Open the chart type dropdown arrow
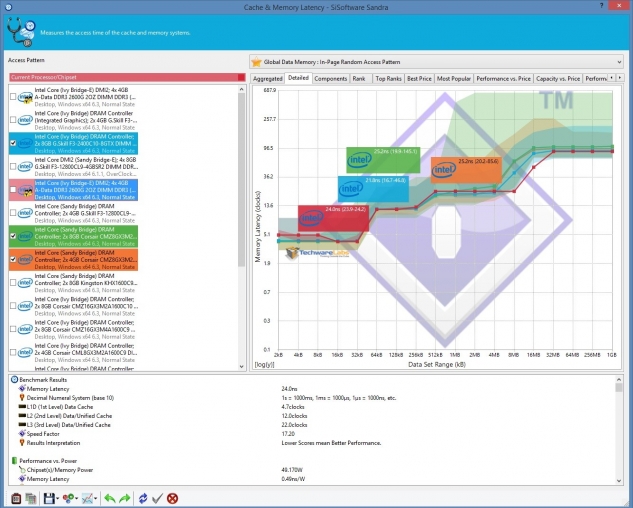Viewport: 633px width, 508px height. click(96, 499)
